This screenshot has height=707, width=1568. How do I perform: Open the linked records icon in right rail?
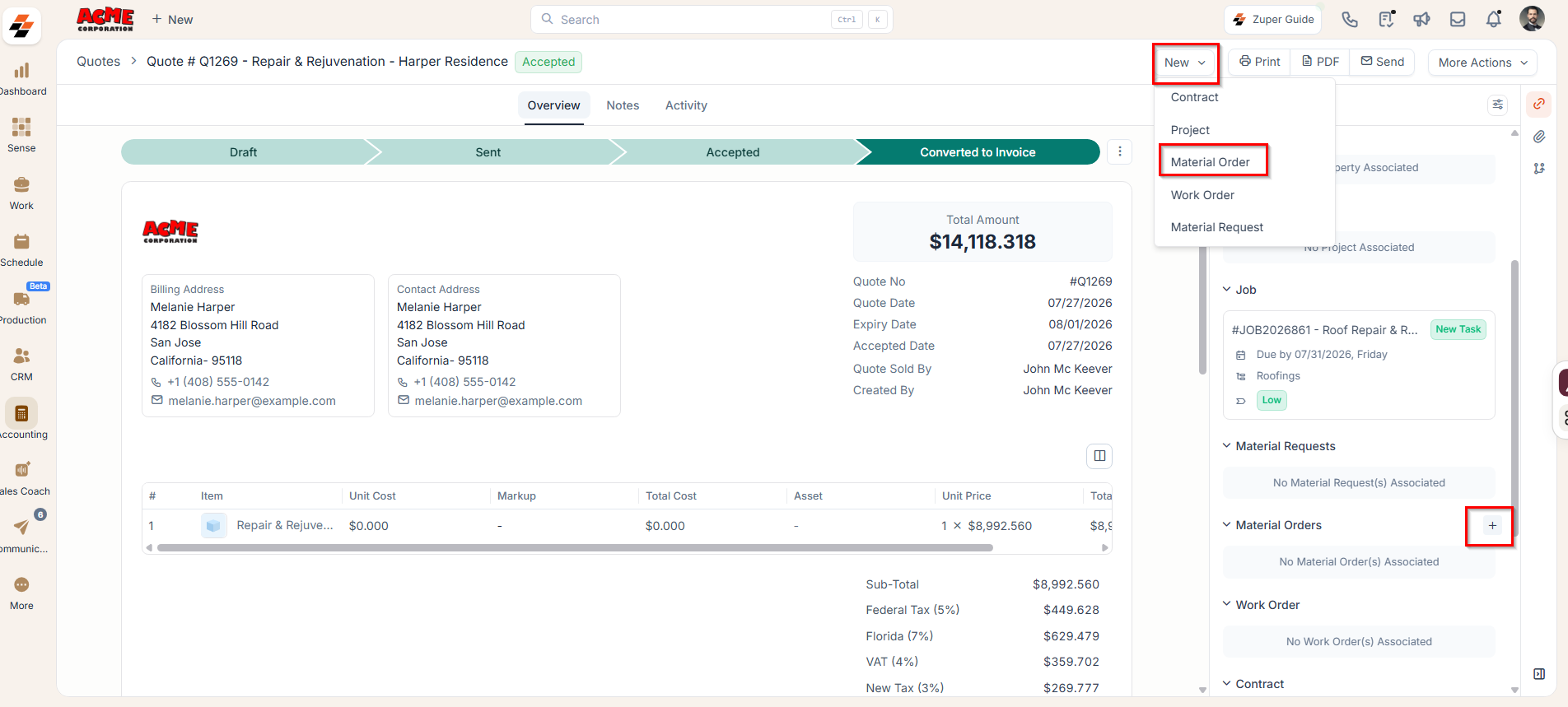click(1539, 104)
